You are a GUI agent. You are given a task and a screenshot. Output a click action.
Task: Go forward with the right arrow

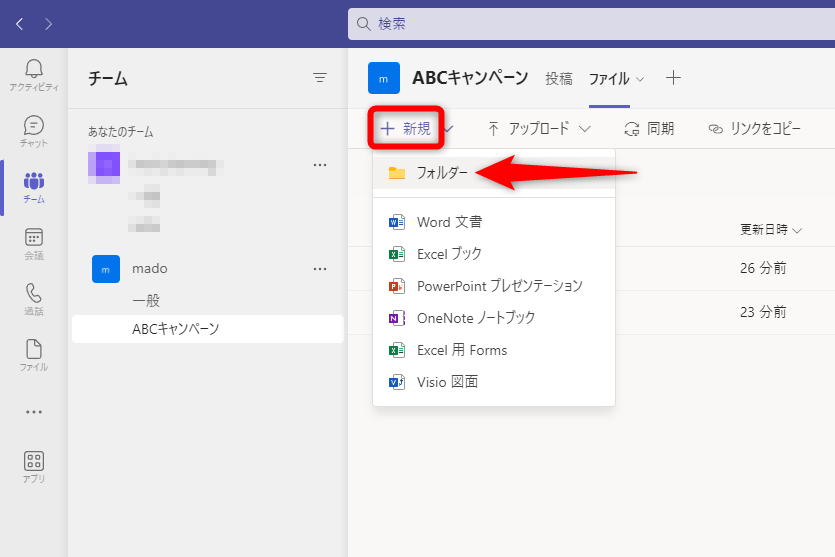click(x=48, y=23)
